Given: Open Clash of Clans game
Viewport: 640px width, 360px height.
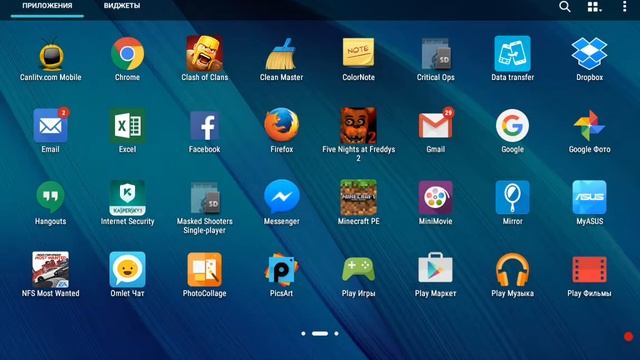Looking at the screenshot, I should pyautogui.click(x=204, y=53).
